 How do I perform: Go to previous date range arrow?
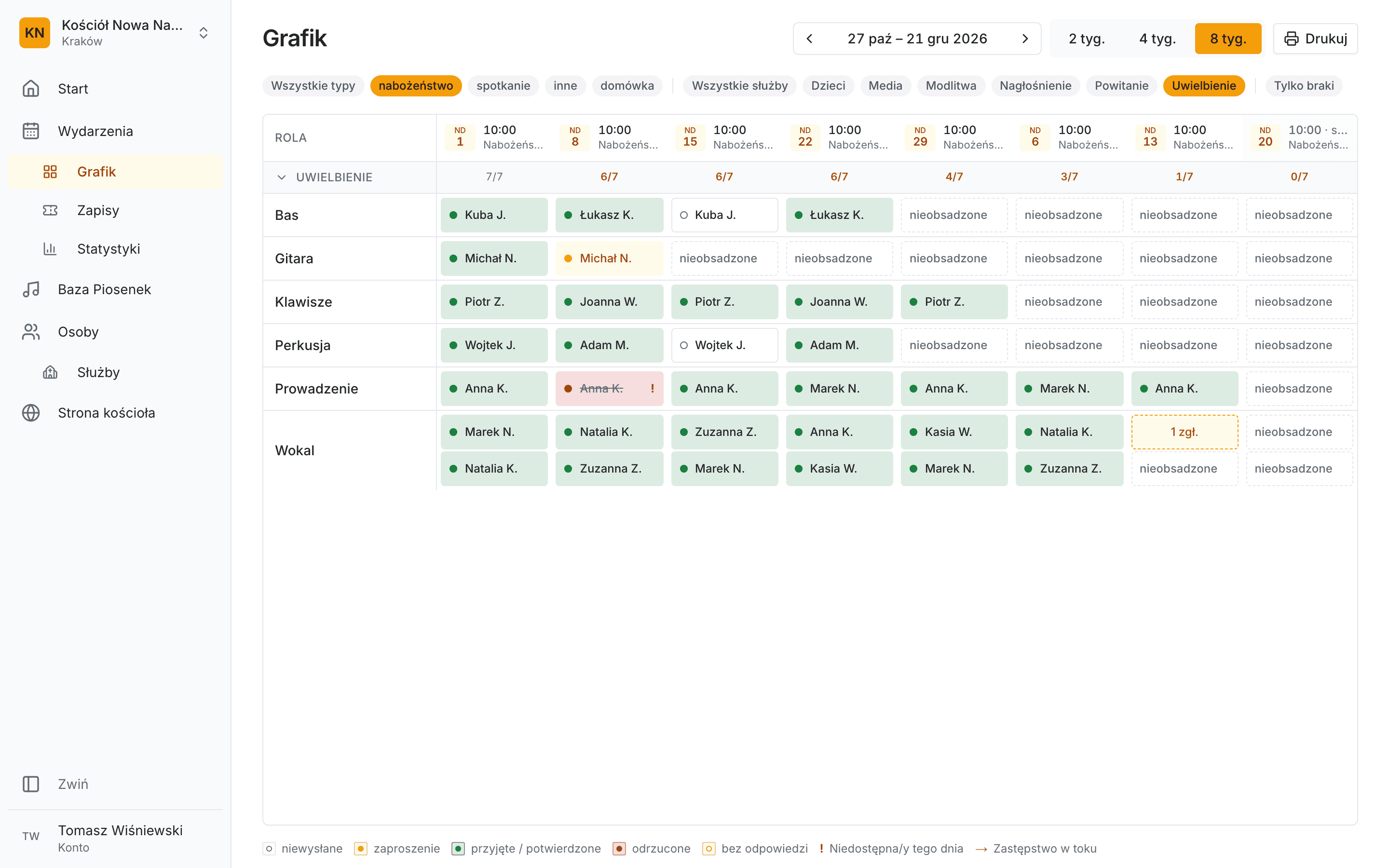809,39
